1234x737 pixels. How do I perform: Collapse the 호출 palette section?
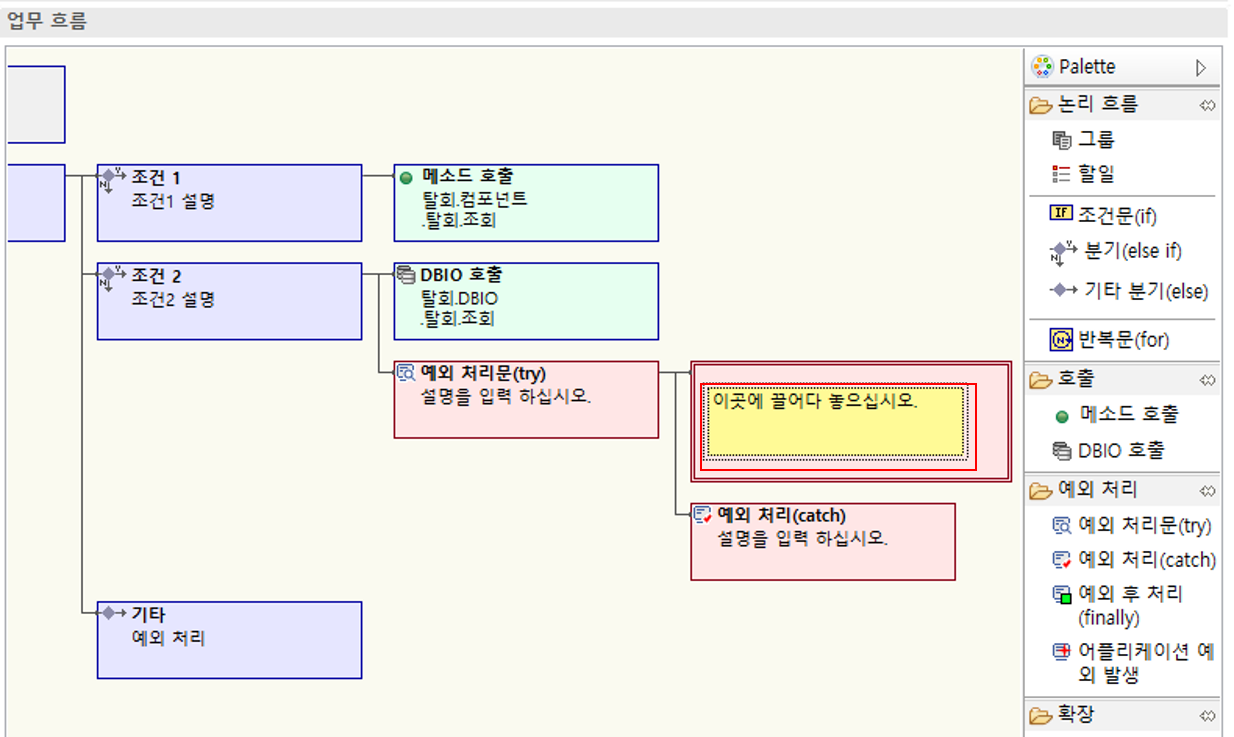pos(1208,379)
